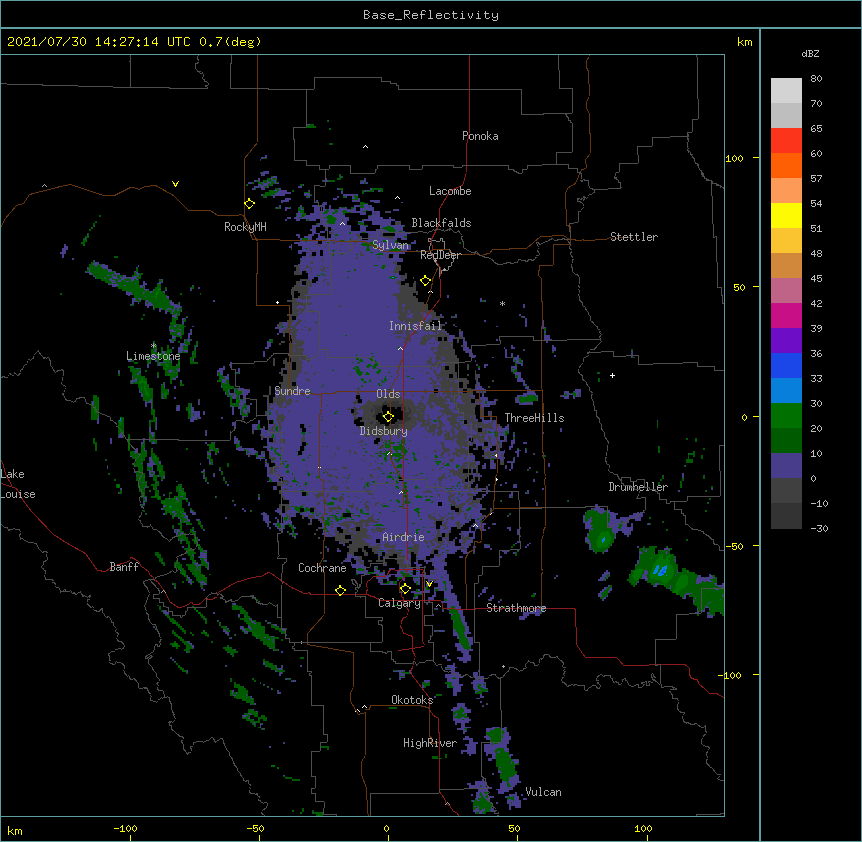This screenshot has width=862, height=842.
Task: Select the orange 57-60 dBZ legend swatch
Action: 786,165
